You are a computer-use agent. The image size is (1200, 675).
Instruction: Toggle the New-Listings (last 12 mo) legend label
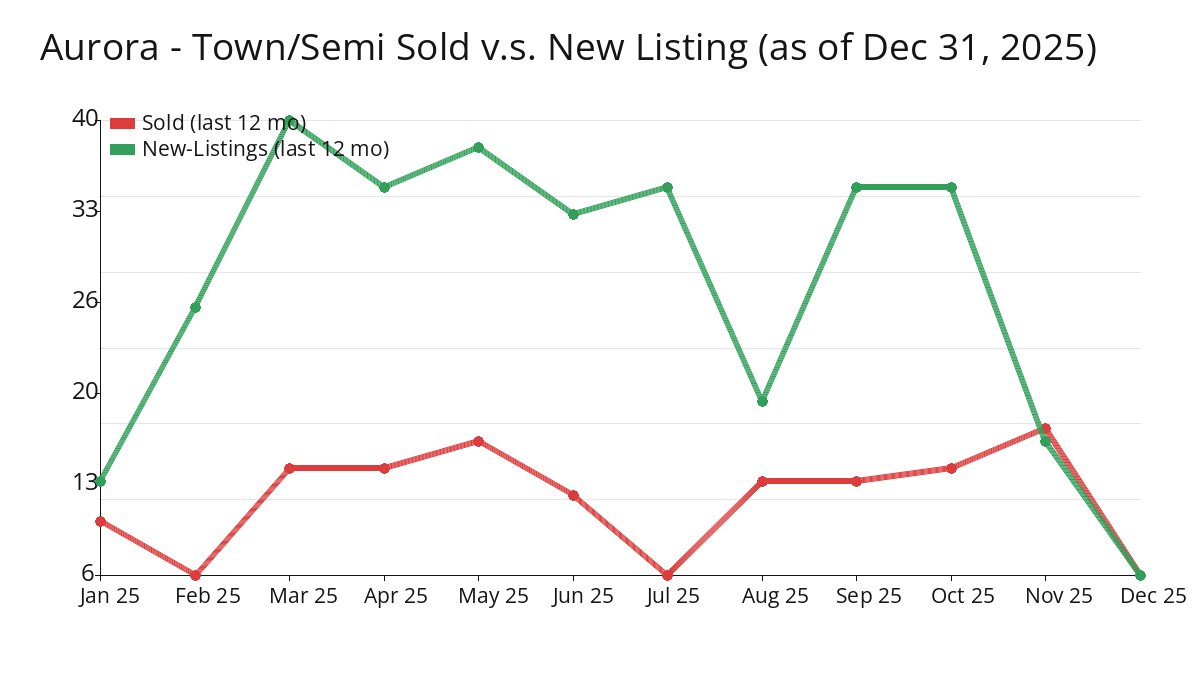pos(265,149)
